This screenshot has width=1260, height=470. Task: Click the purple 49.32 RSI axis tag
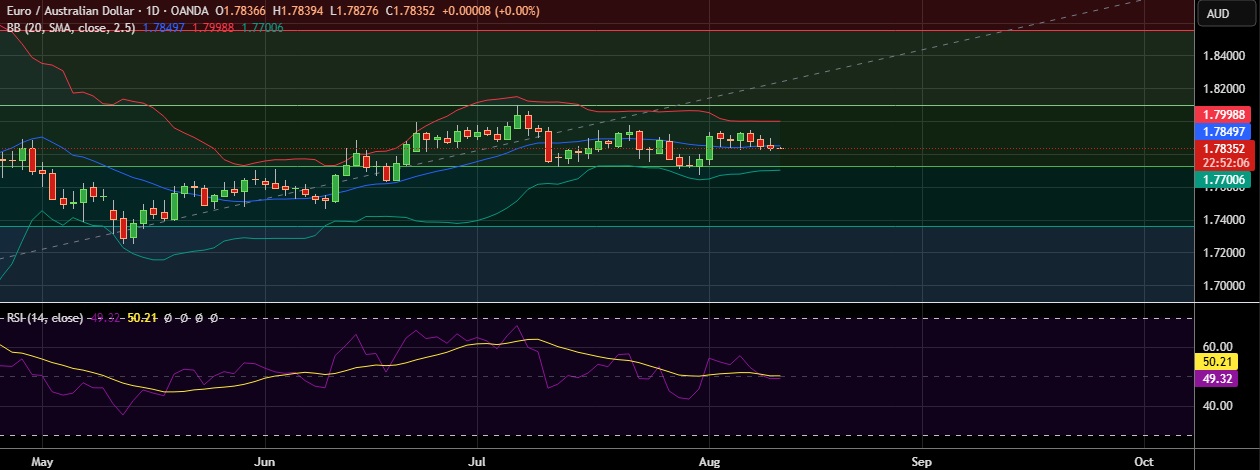pos(1218,378)
